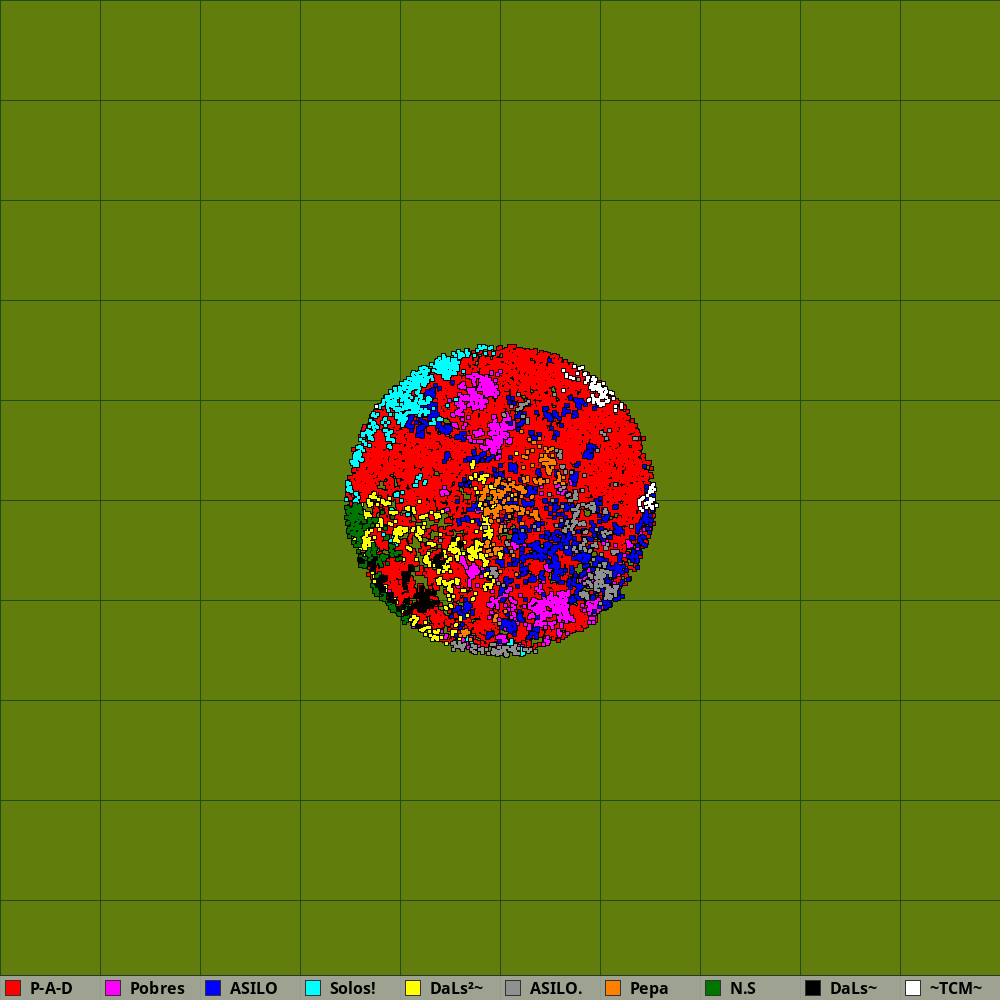Click the orange Pepa legend swatch

[613, 988]
